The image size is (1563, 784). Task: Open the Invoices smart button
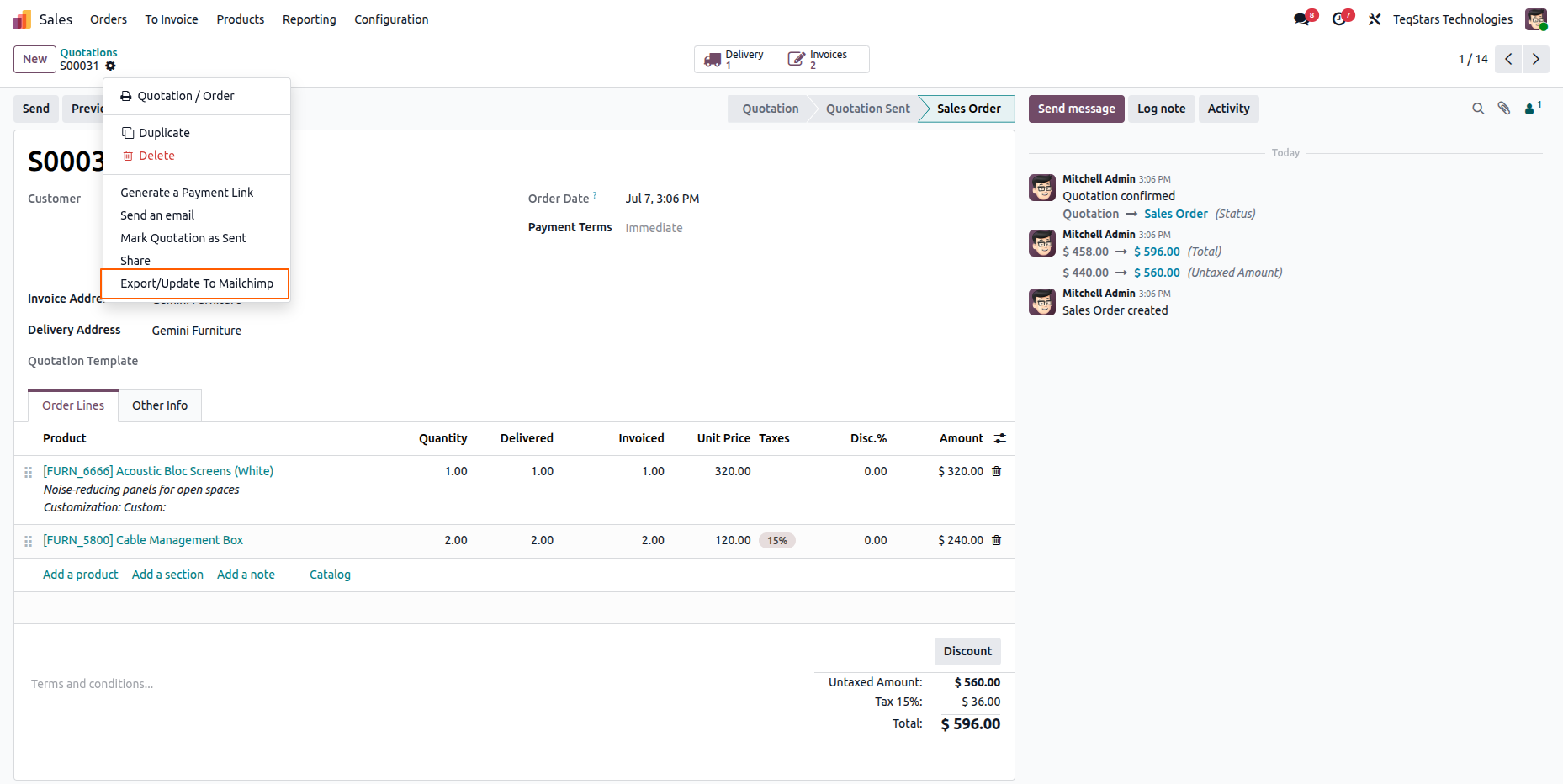pyautogui.click(x=825, y=59)
